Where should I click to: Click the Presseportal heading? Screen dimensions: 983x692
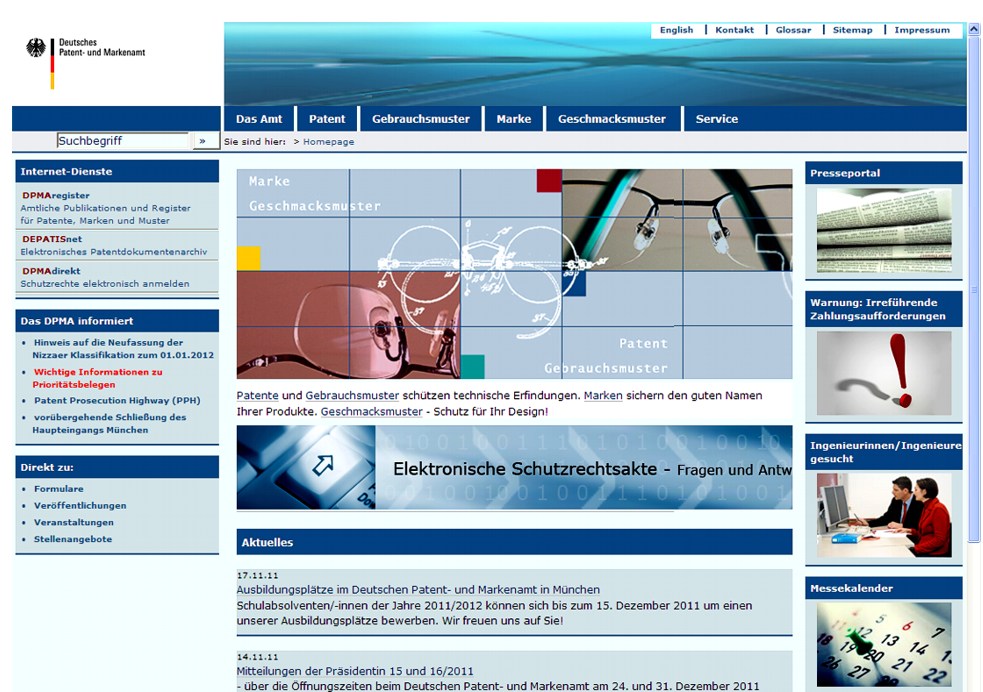(845, 174)
